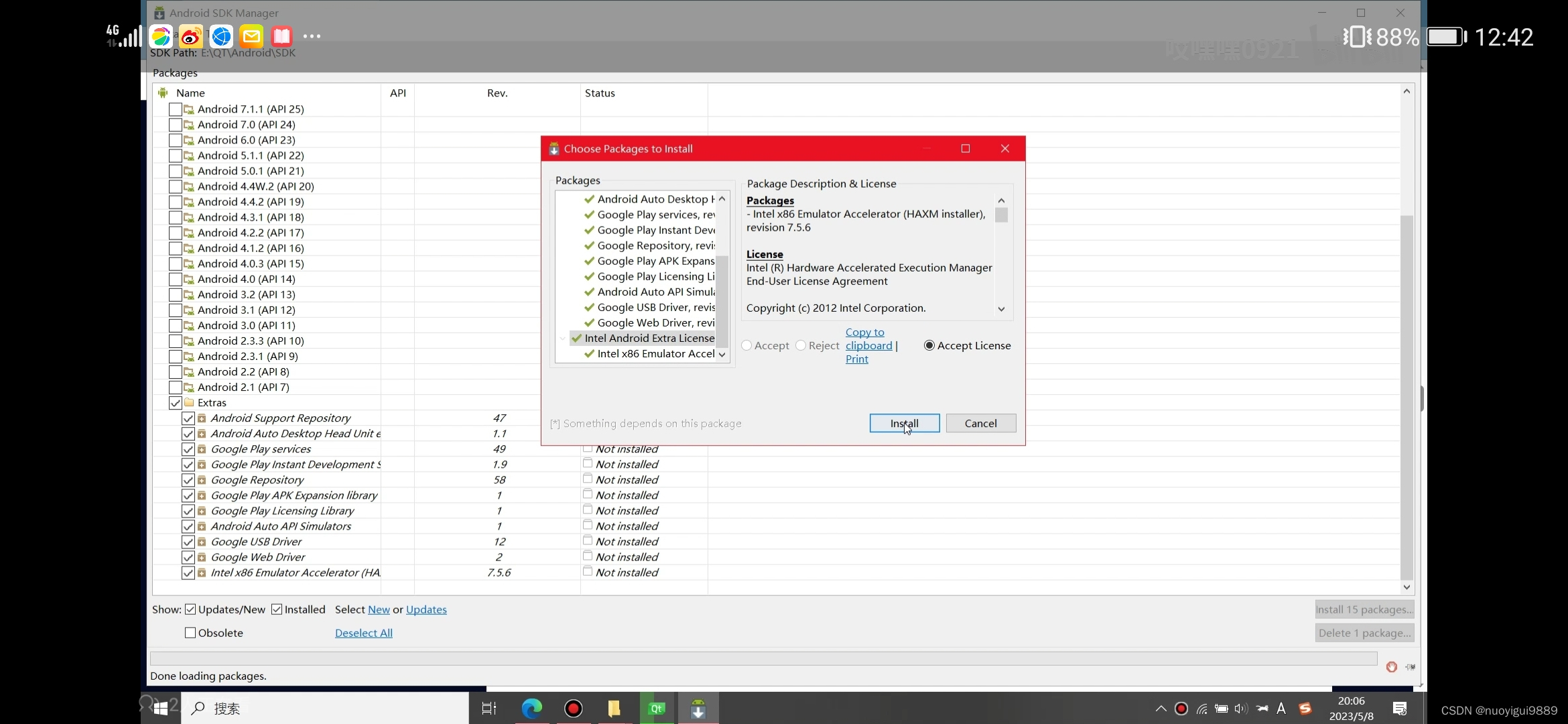Screen dimensions: 1568x724
Task: Click the Print link
Action: click(x=856, y=359)
